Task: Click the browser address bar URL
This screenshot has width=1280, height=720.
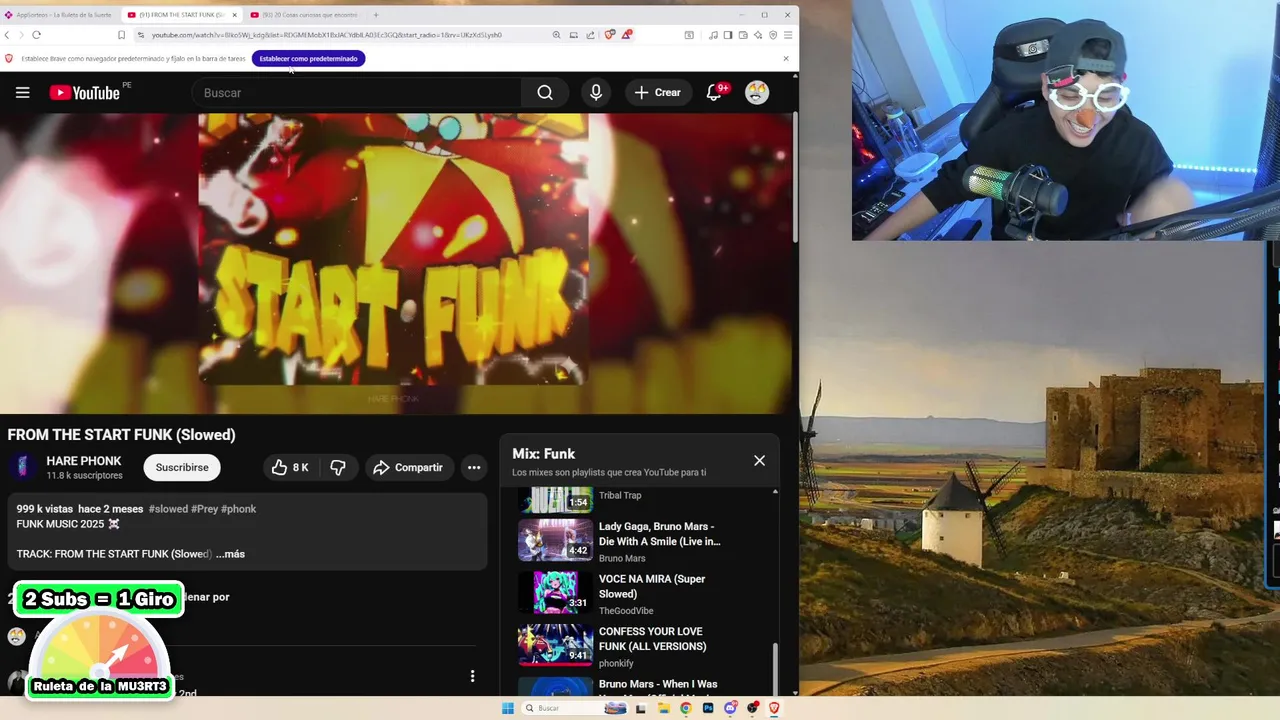Action: (326, 35)
